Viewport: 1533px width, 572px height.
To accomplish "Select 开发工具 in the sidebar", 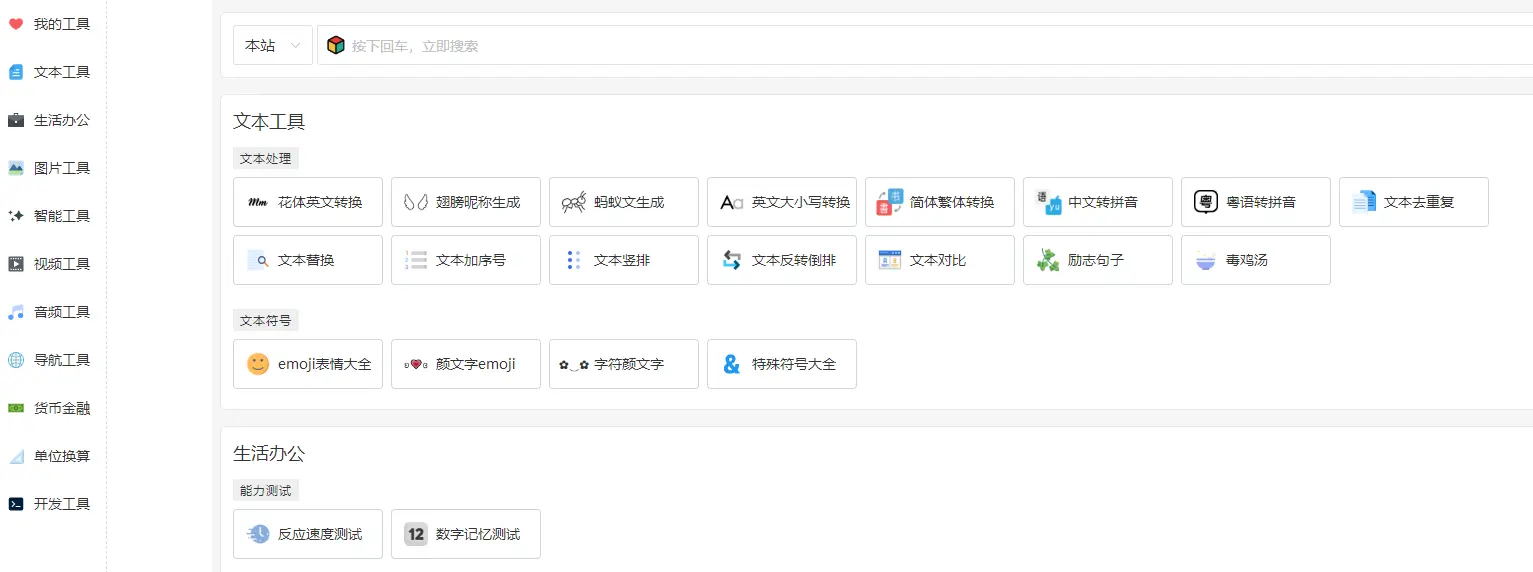I will pyautogui.click(x=62, y=504).
